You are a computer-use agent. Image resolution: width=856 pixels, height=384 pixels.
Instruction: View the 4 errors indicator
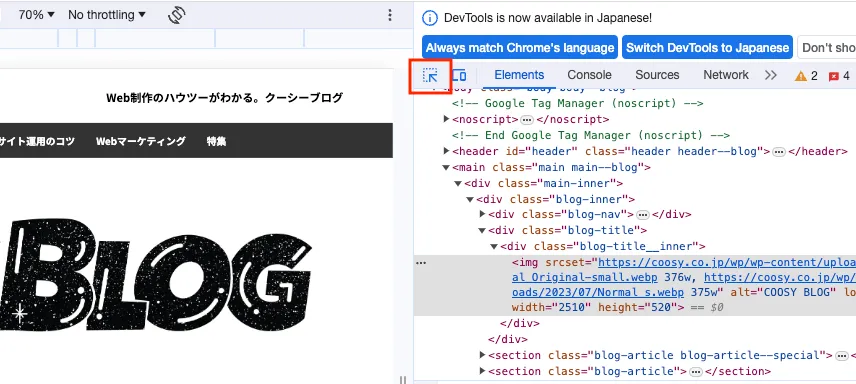tap(839, 76)
